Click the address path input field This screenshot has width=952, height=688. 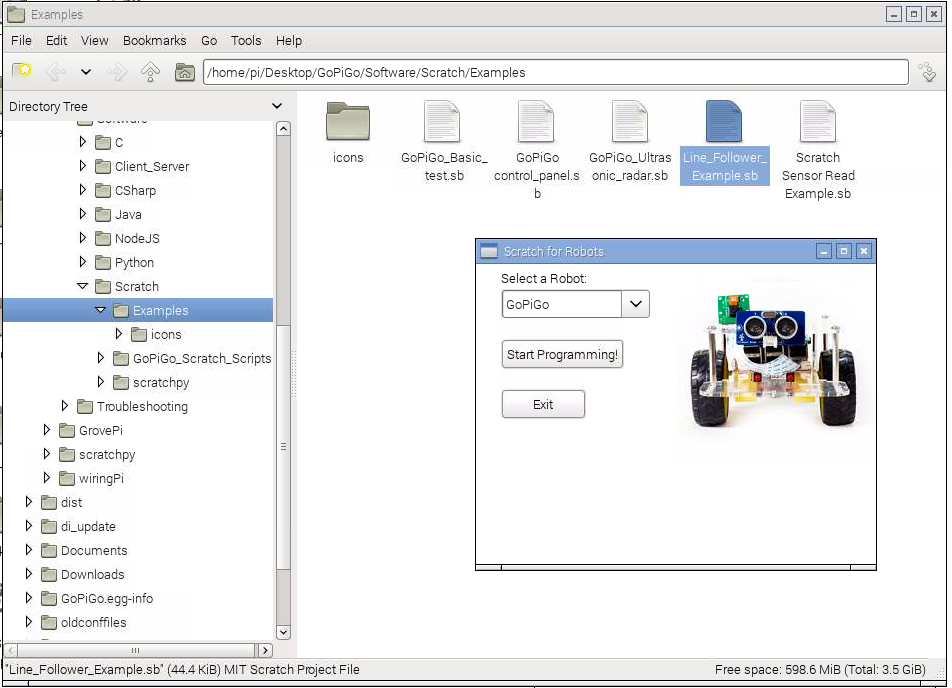[x=556, y=72]
